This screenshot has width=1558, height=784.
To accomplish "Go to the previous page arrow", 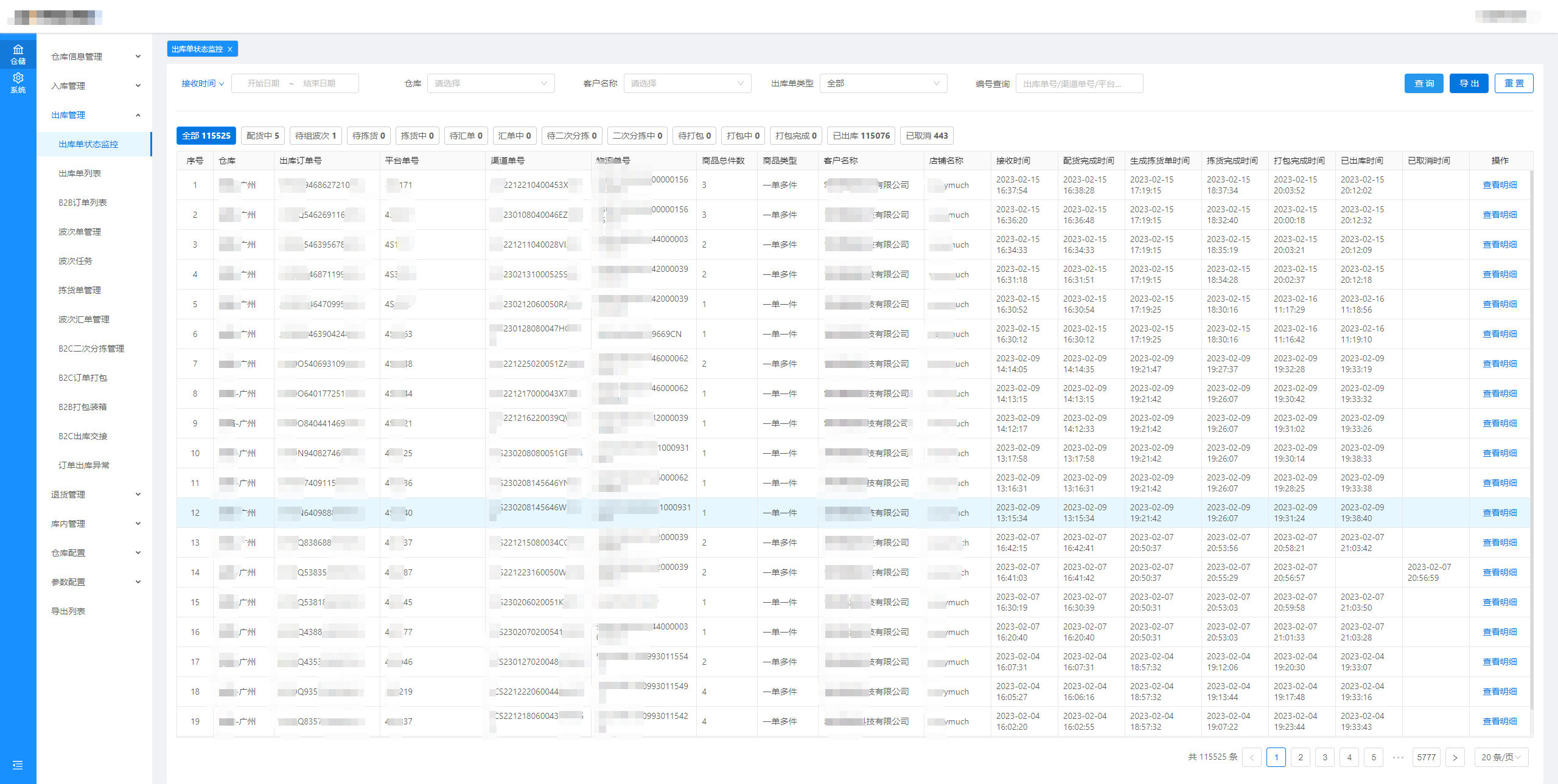I will click(1252, 757).
